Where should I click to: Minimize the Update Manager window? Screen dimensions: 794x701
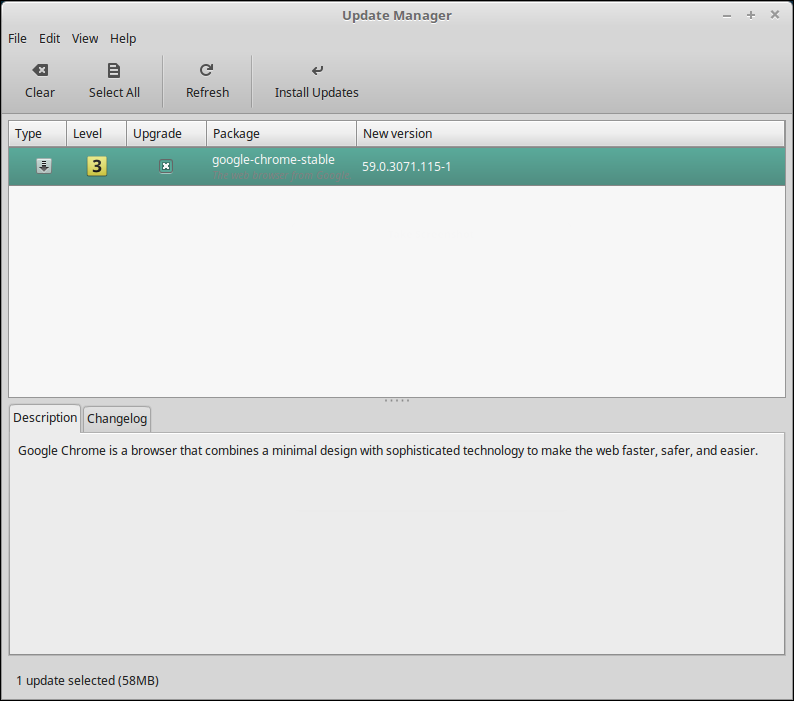click(727, 16)
